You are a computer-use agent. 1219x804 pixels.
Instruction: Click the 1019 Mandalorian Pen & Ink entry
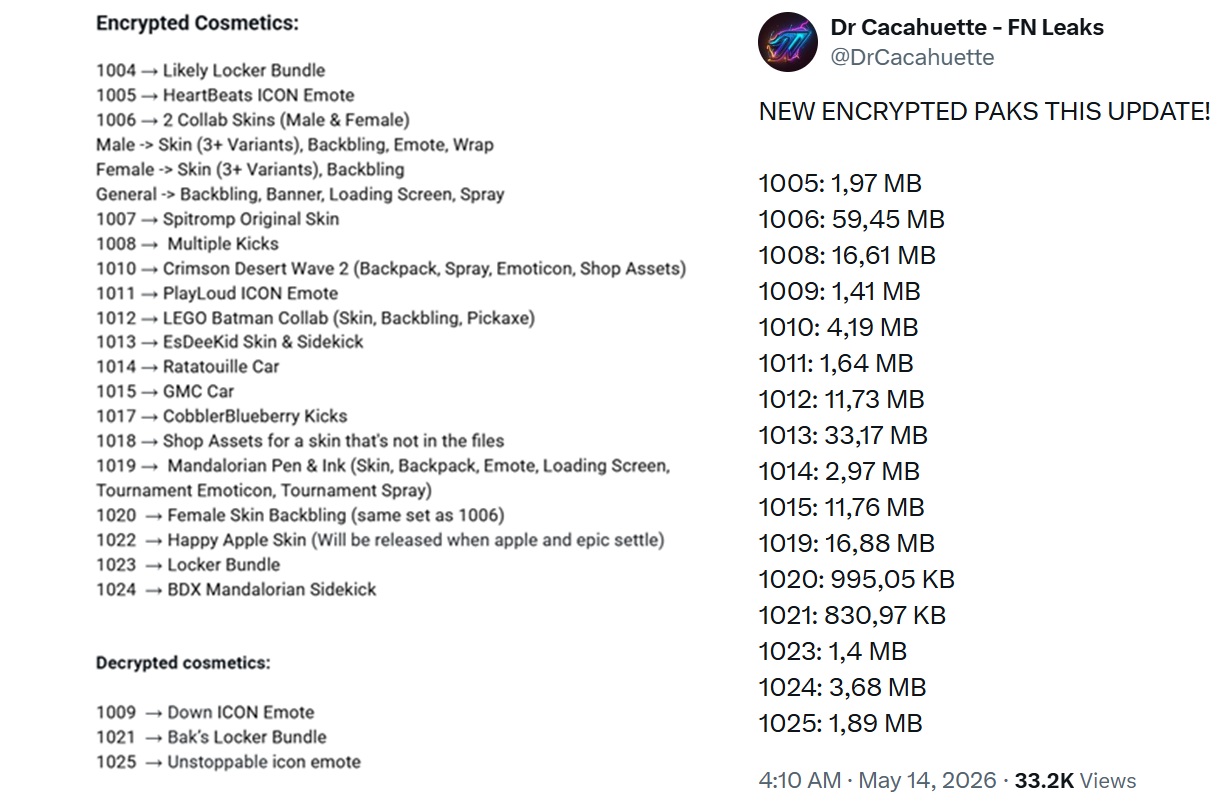pos(383,478)
